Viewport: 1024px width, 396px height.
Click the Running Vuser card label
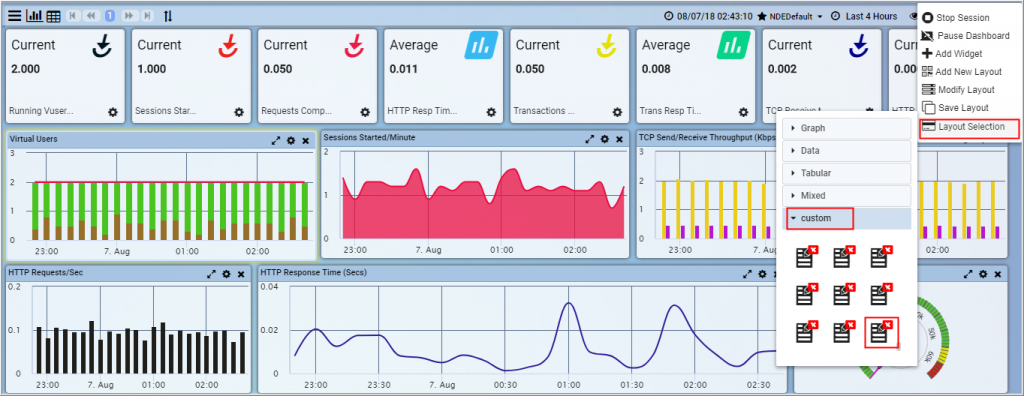pos(42,111)
